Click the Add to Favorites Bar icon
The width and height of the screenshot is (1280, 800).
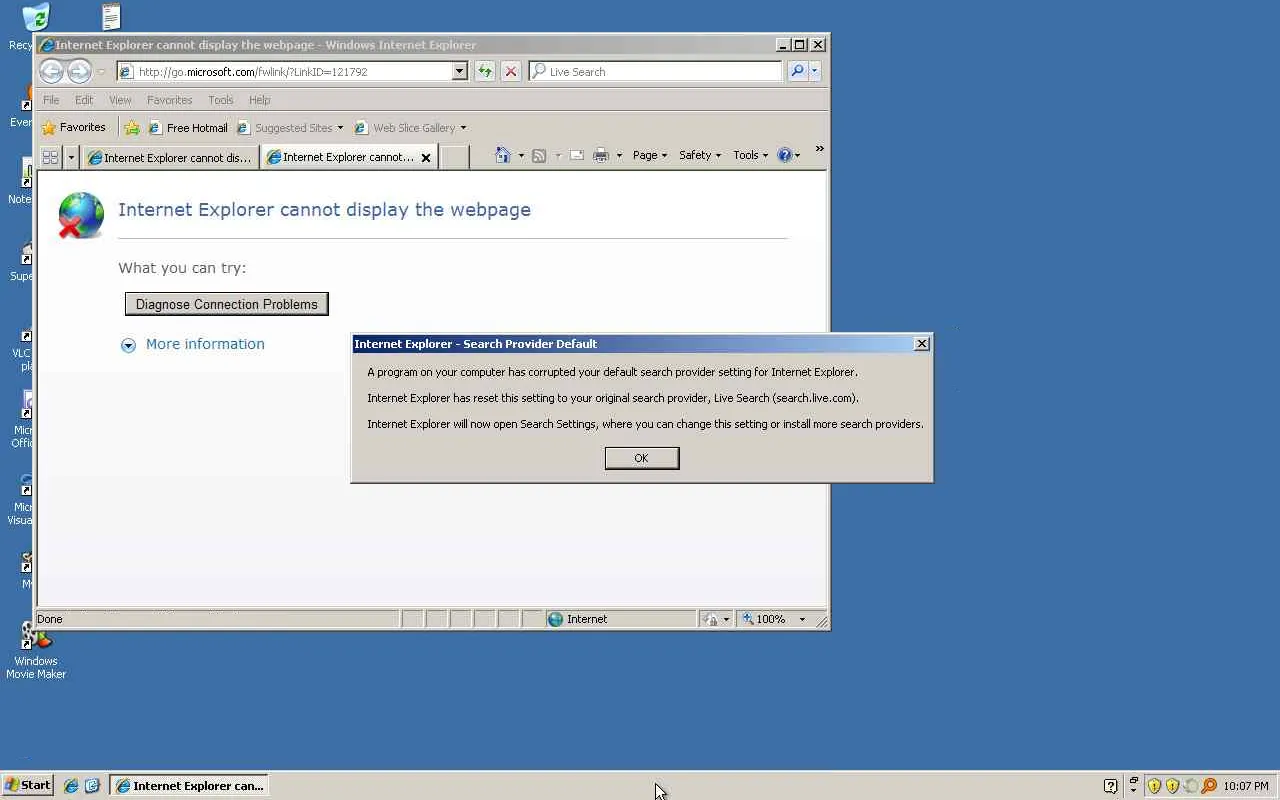[132, 127]
